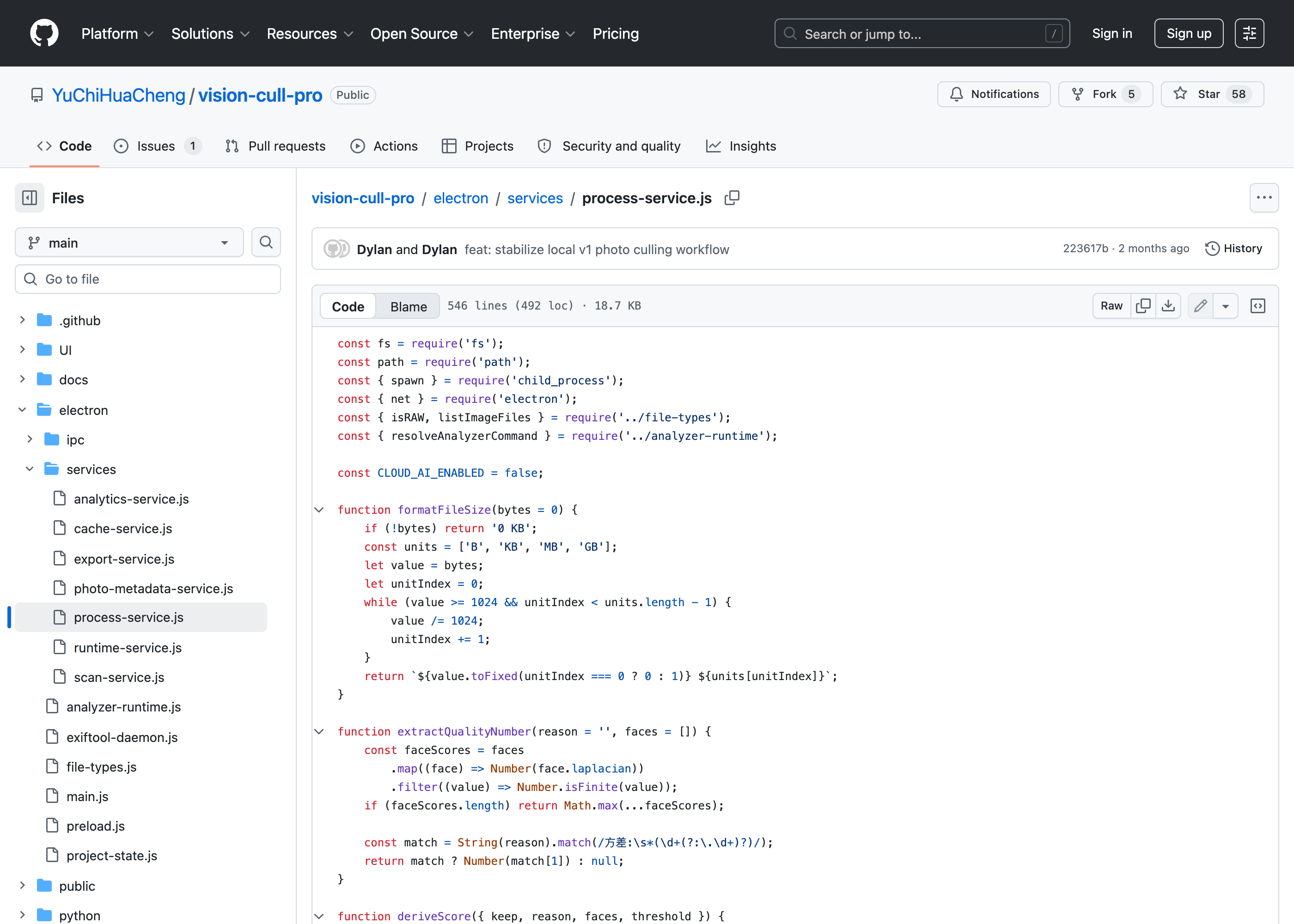Open the main branch dropdown
This screenshot has height=924, width=1294.
pyautogui.click(x=129, y=243)
